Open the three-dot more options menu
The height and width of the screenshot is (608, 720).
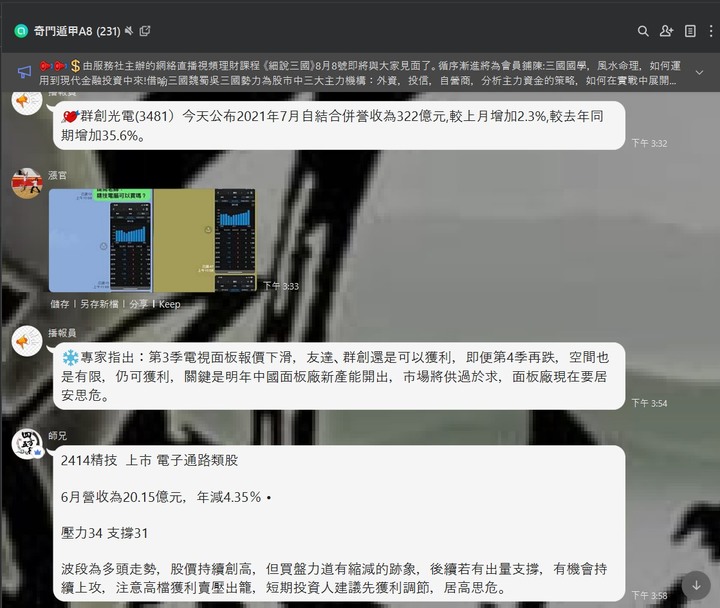pyautogui.click(x=711, y=31)
